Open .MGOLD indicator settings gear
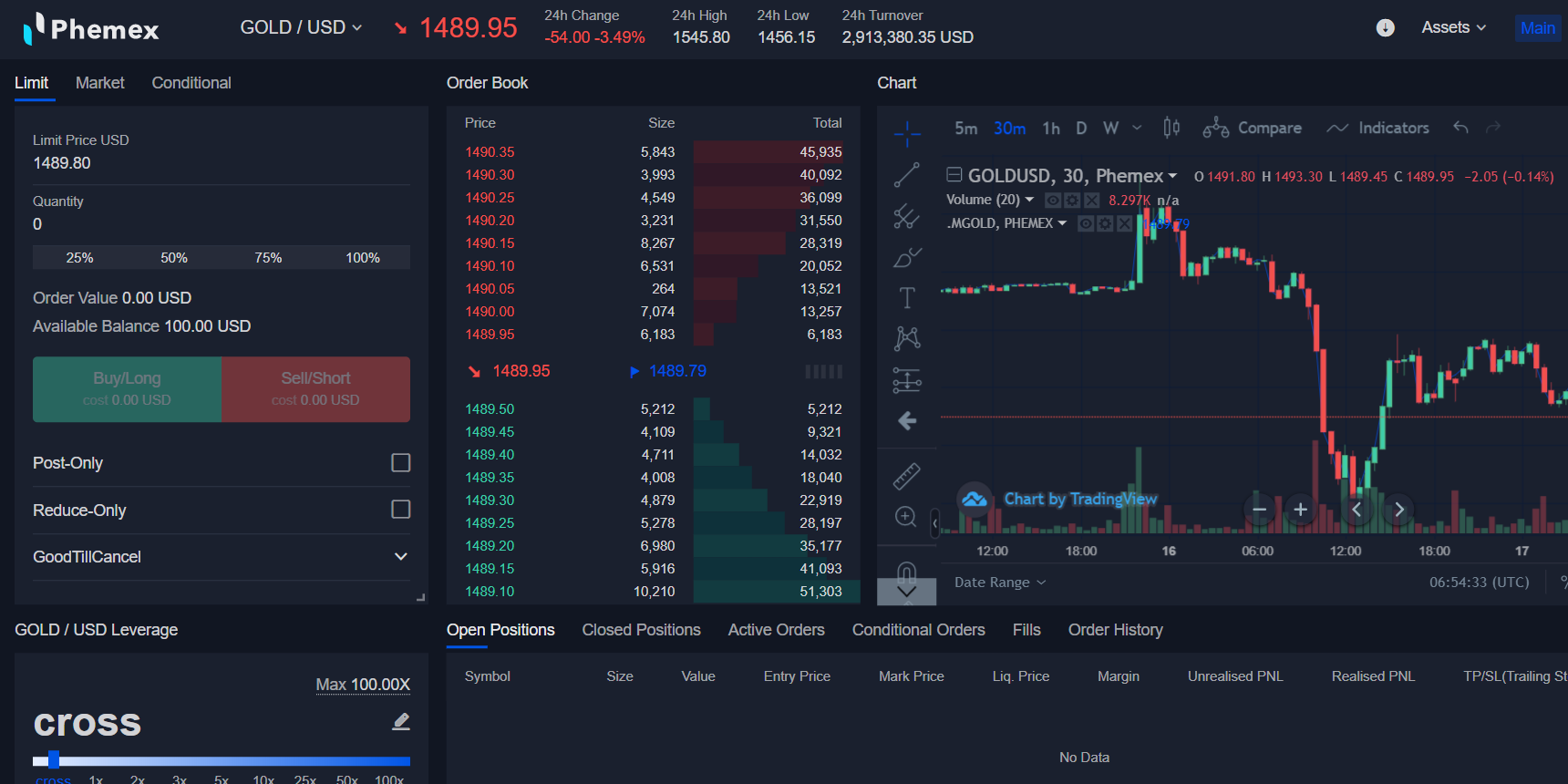The image size is (1568, 784). pyautogui.click(x=1105, y=223)
